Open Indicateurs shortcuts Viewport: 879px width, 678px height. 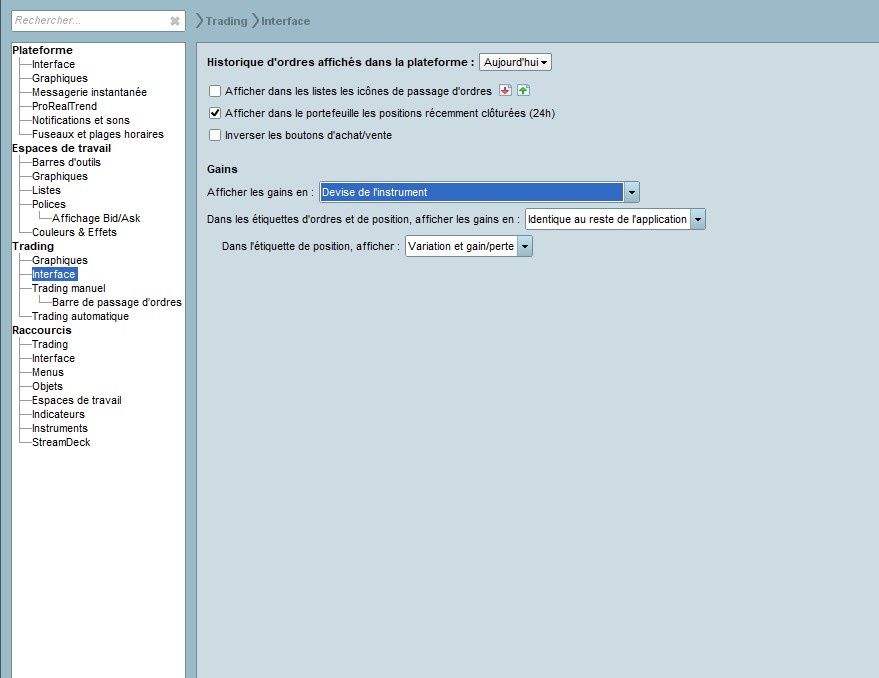pos(58,414)
